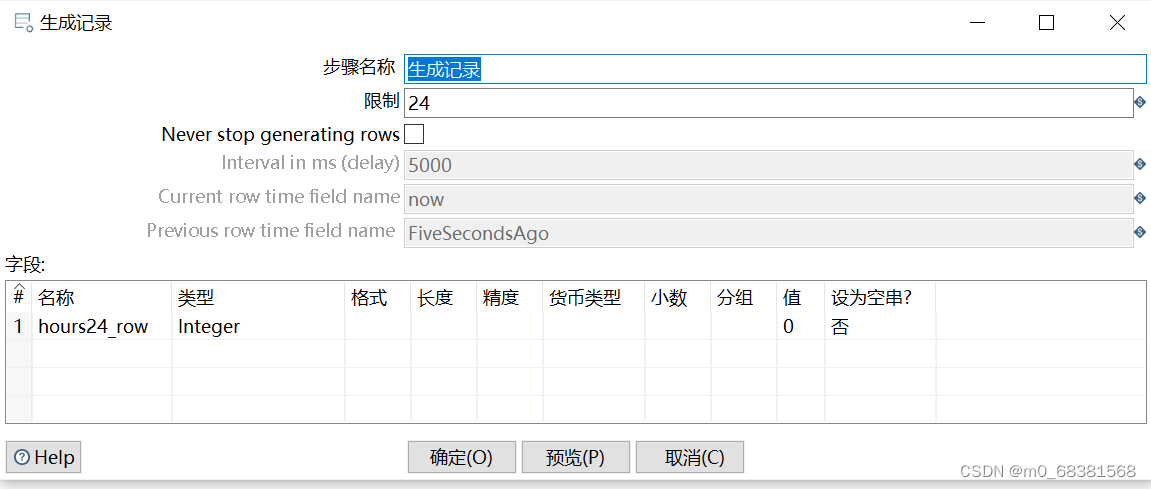The width and height of the screenshot is (1151, 489).
Task: Click the 值 column header
Action: point(801,297)
